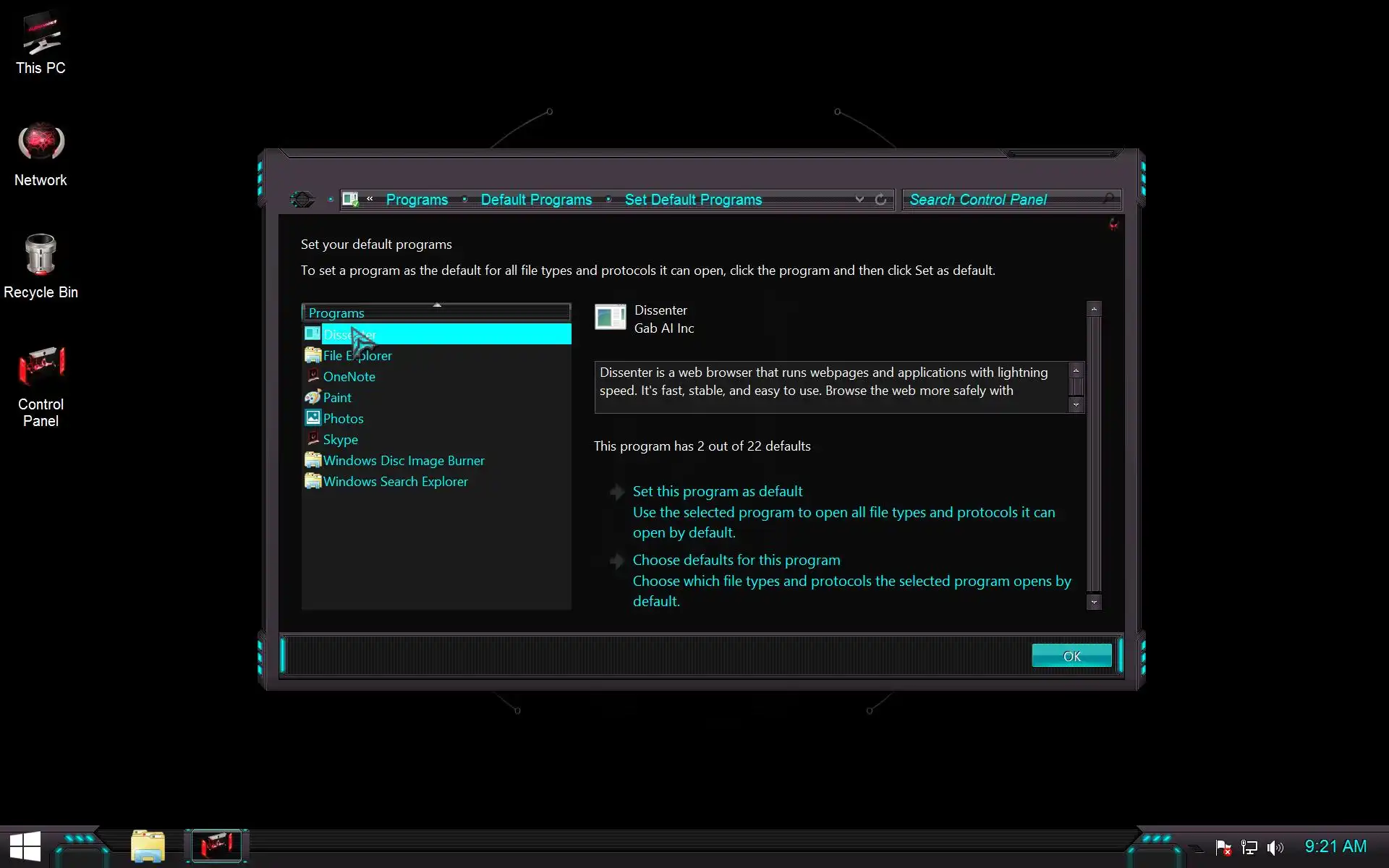Select Windows Disc Image Burner entry

click(x=403, y=461)
